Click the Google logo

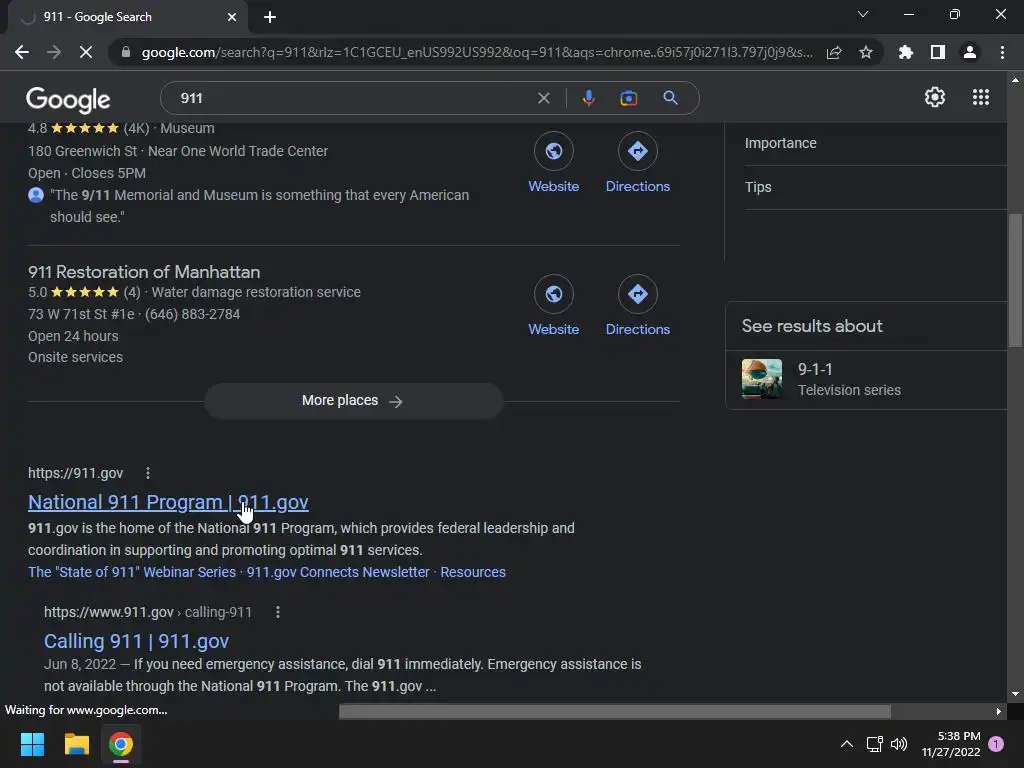pyautogui.click(x=68, y=99)
